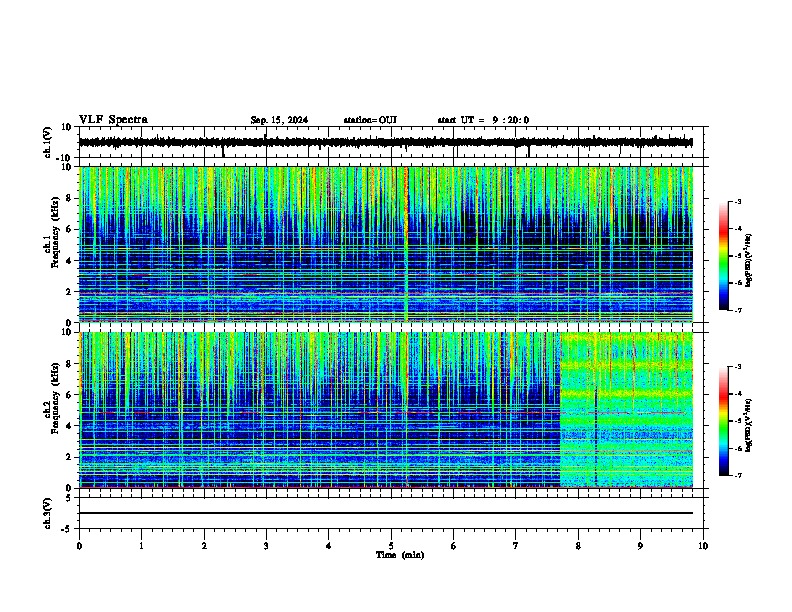Click the ch.2 spectrogram color scale bar

(x=723, y=421)
